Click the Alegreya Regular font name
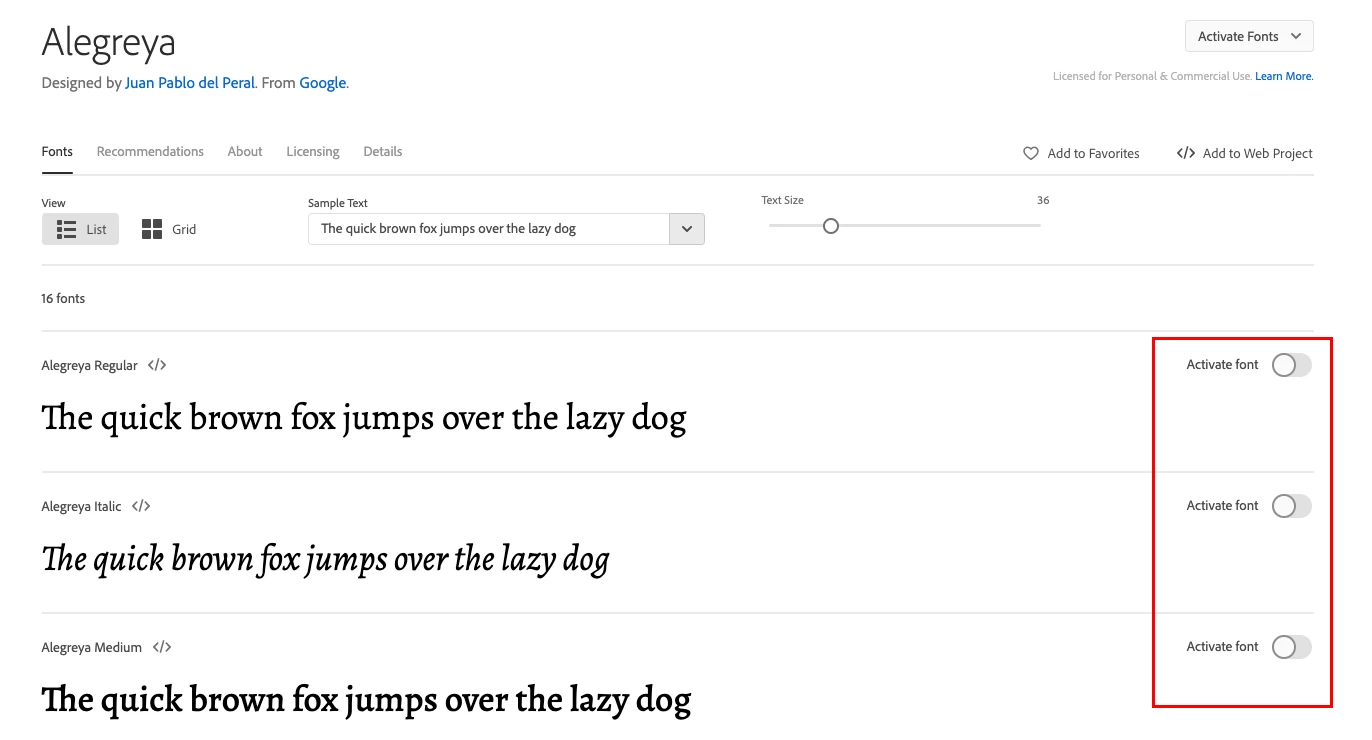This screenshot has height=740, width=1372. (x=90, y=366)
